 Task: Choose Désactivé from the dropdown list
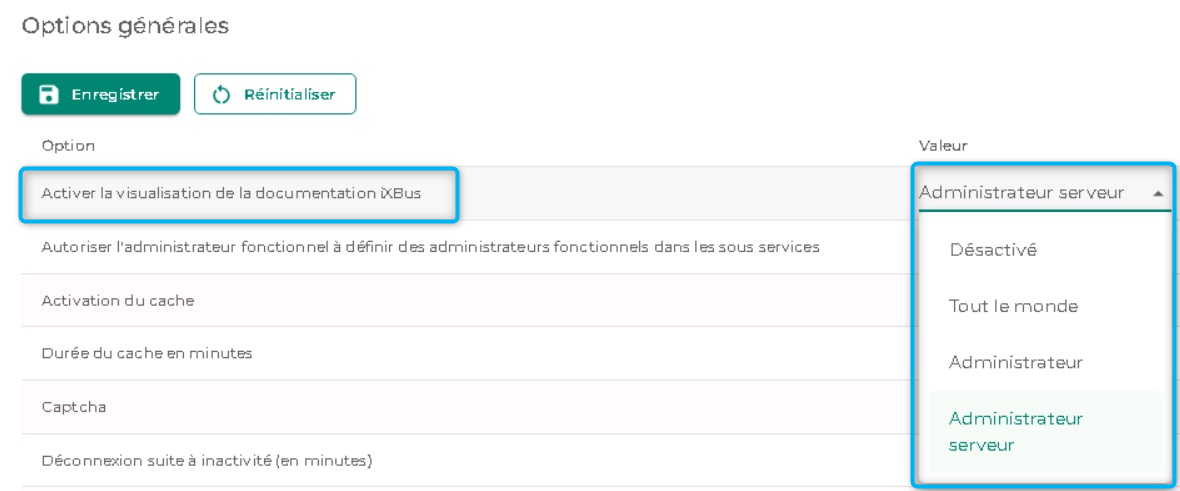click(993, 250)
